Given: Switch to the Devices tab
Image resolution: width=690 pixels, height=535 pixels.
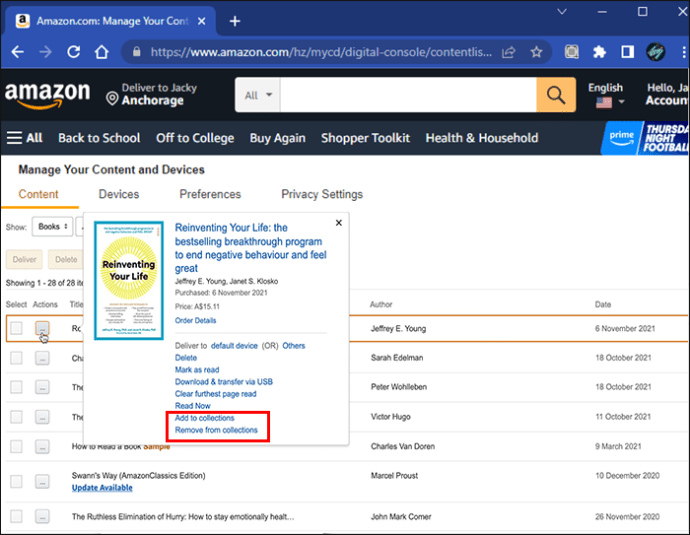Looking at the screenshot, I should point(119,194).
